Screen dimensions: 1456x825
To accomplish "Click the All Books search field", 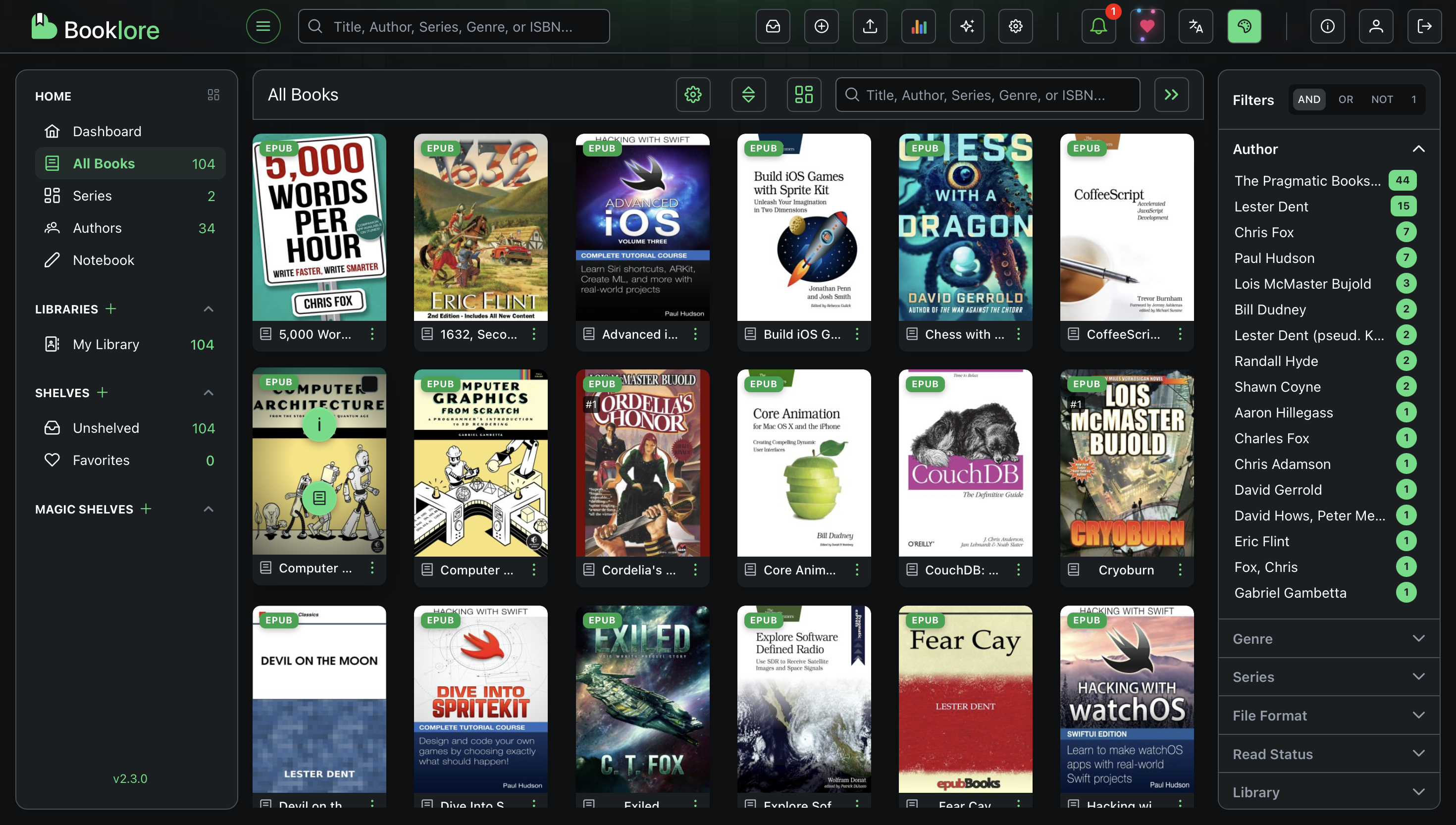I will (x=988, y=95).
